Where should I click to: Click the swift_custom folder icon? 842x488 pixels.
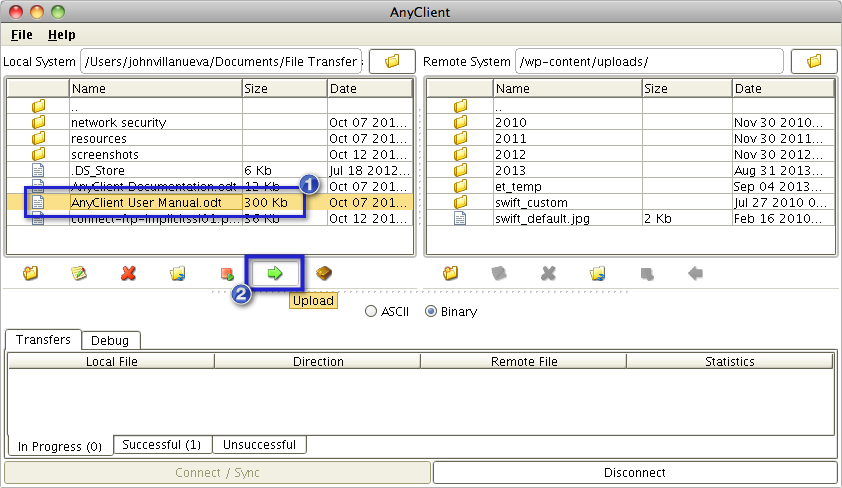click(x=460, y=202)
